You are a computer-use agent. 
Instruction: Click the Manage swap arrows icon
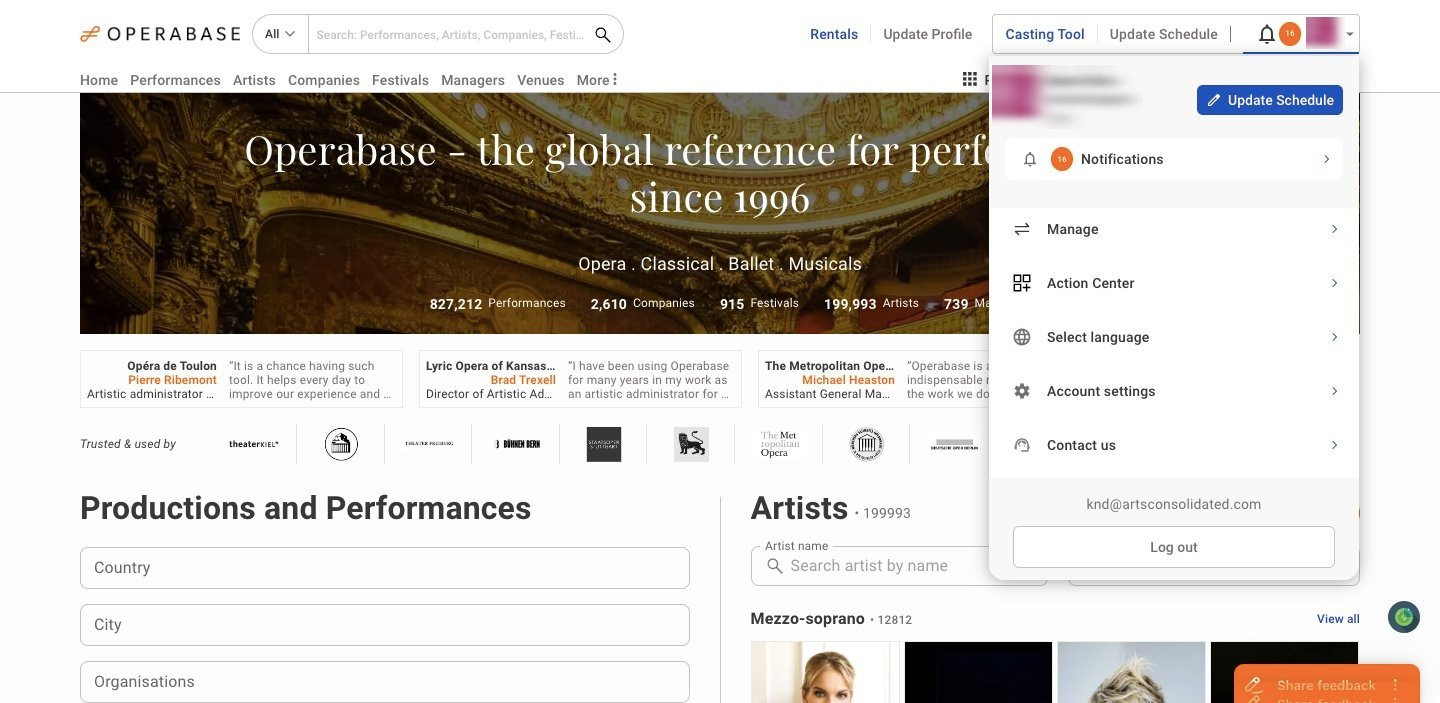tap(1022, 229)
